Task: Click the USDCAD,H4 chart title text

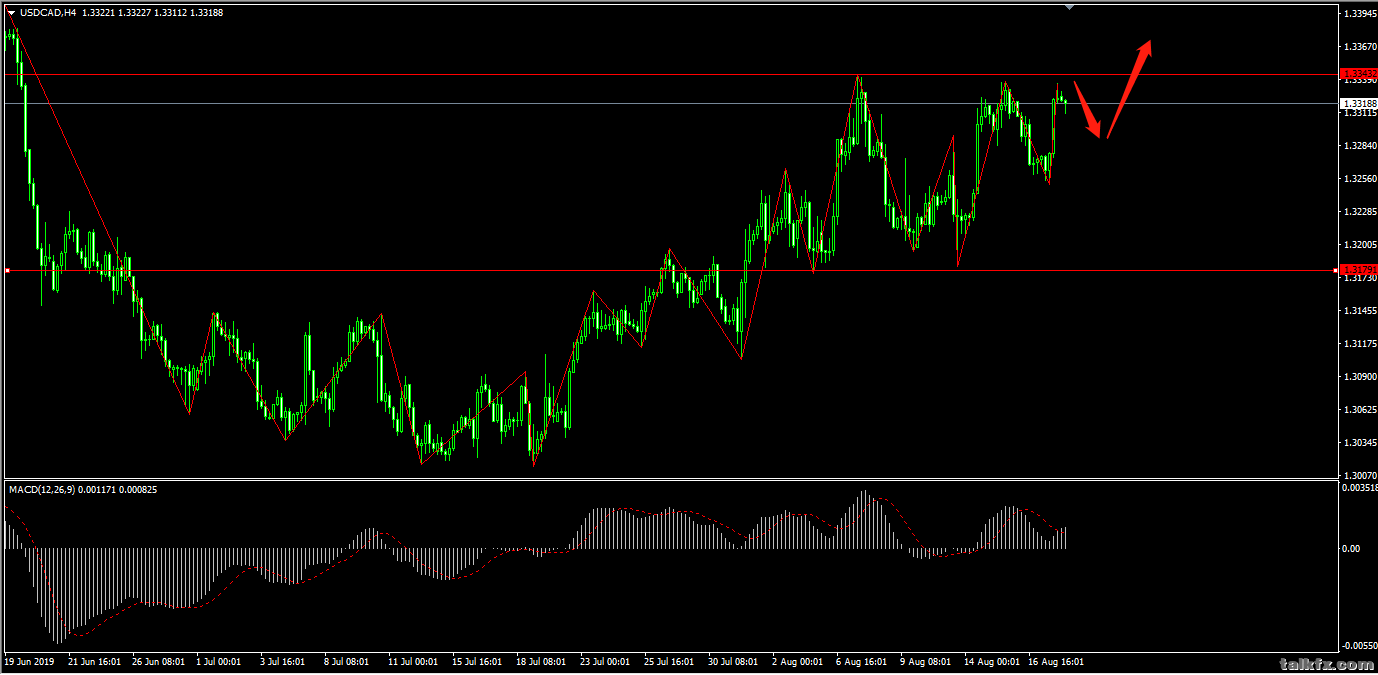Action: 47,13
